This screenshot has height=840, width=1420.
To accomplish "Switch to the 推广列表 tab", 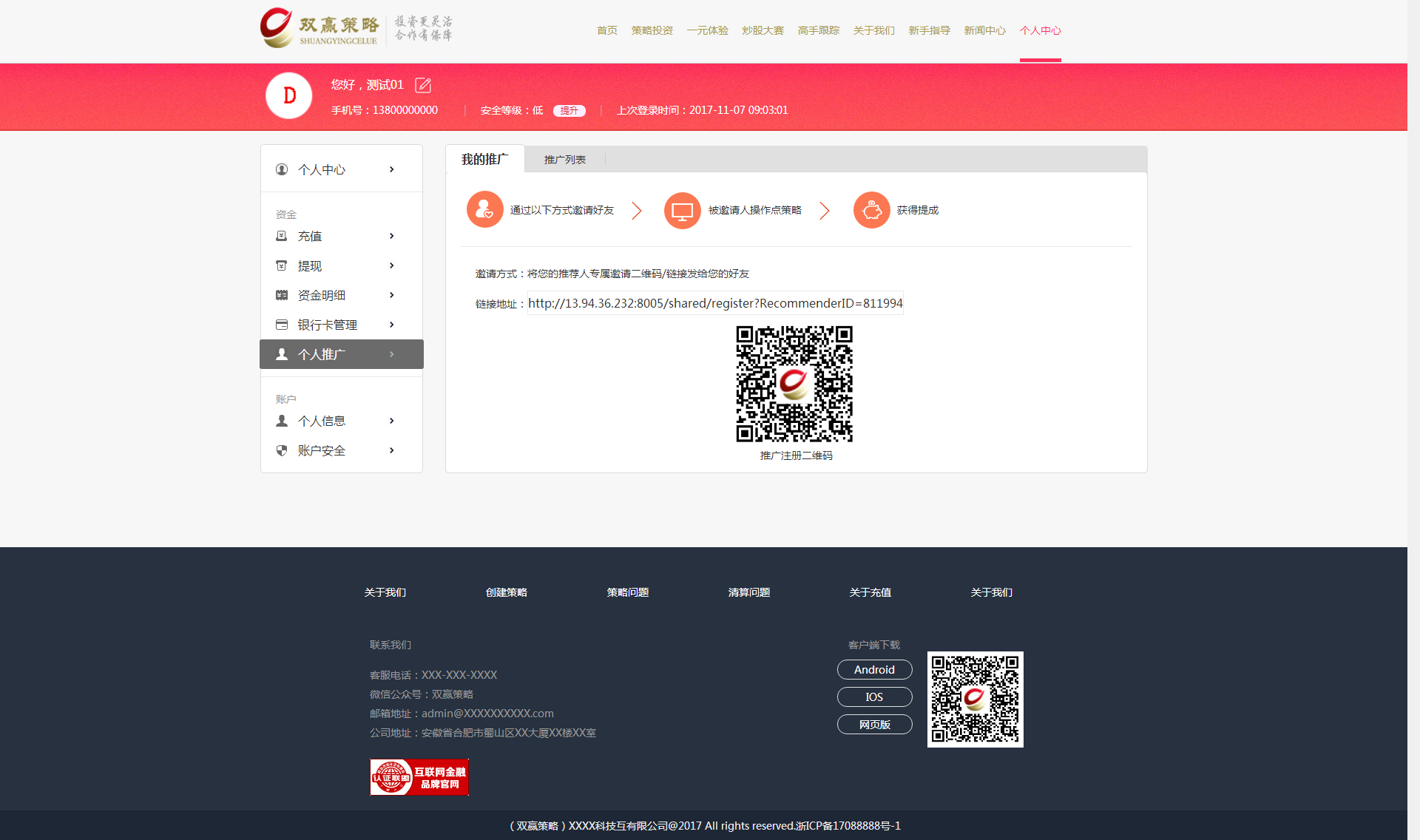I will 565,160.
